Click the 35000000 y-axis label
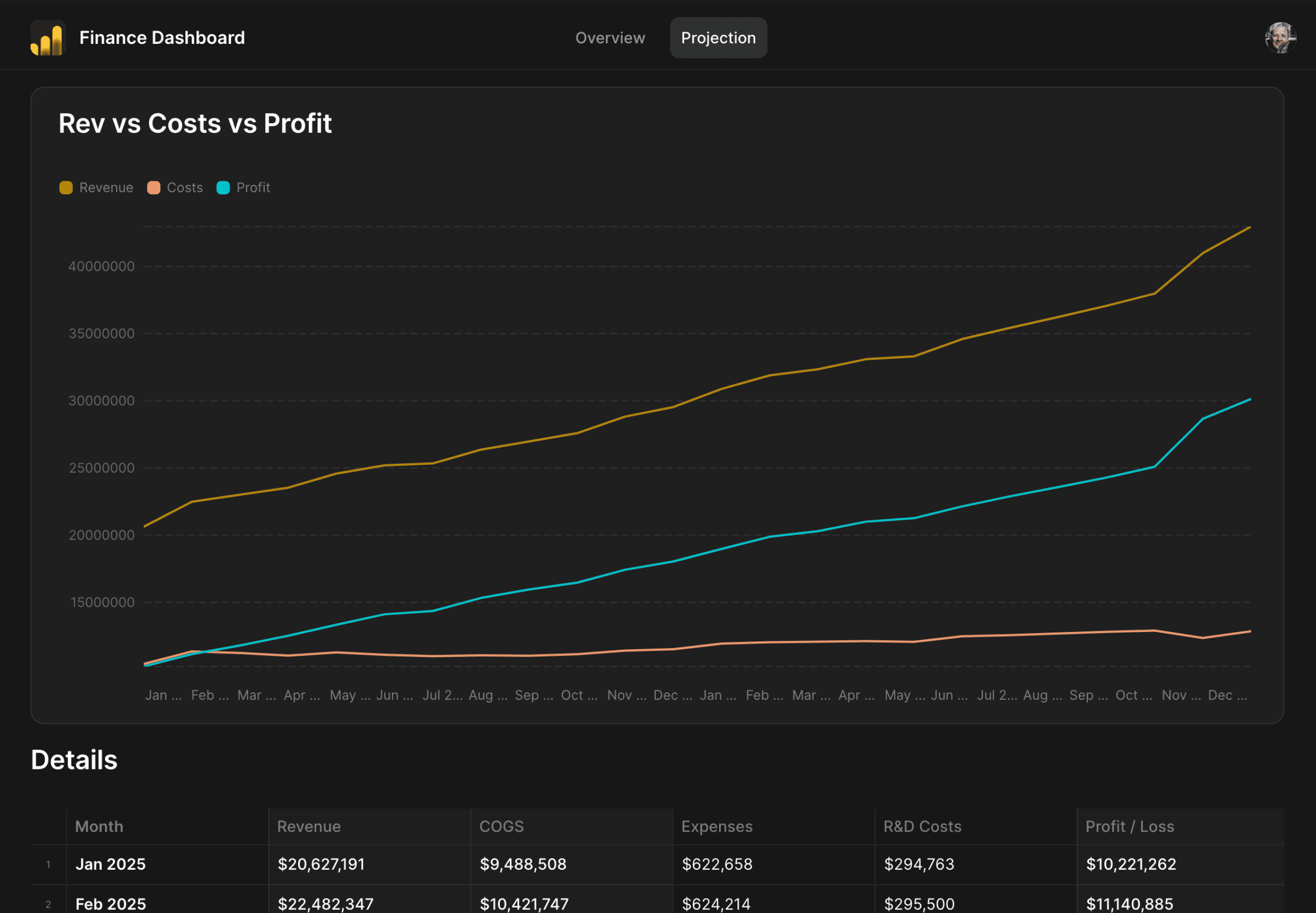This screenshot has height=913, width=1316. 102,334
